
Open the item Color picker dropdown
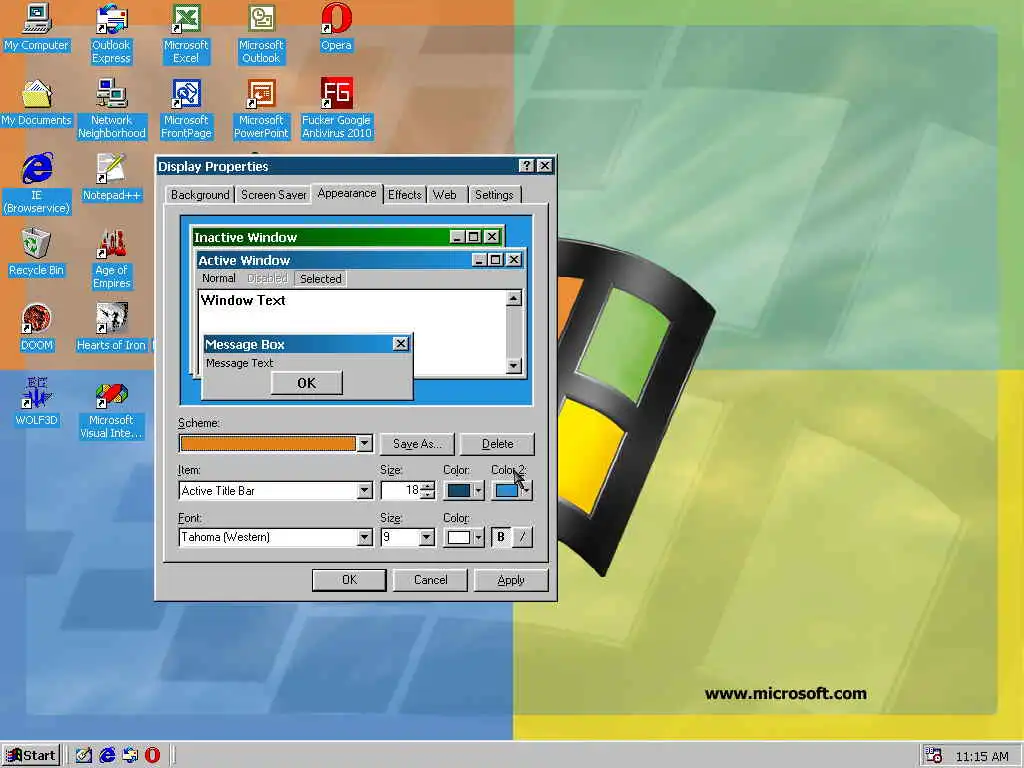[464, 490]
